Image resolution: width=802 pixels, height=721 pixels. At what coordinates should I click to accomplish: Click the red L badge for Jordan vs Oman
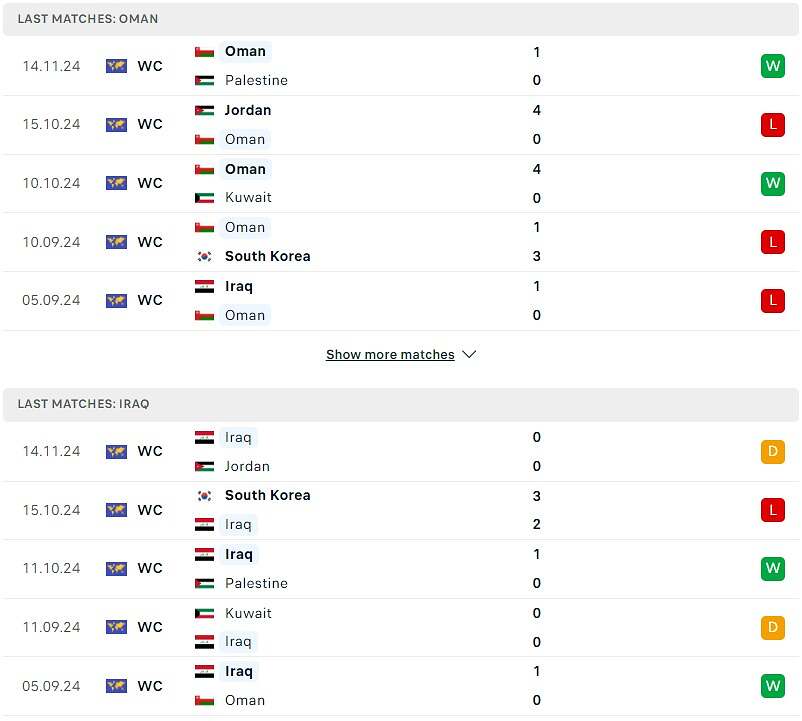[772, 125]
